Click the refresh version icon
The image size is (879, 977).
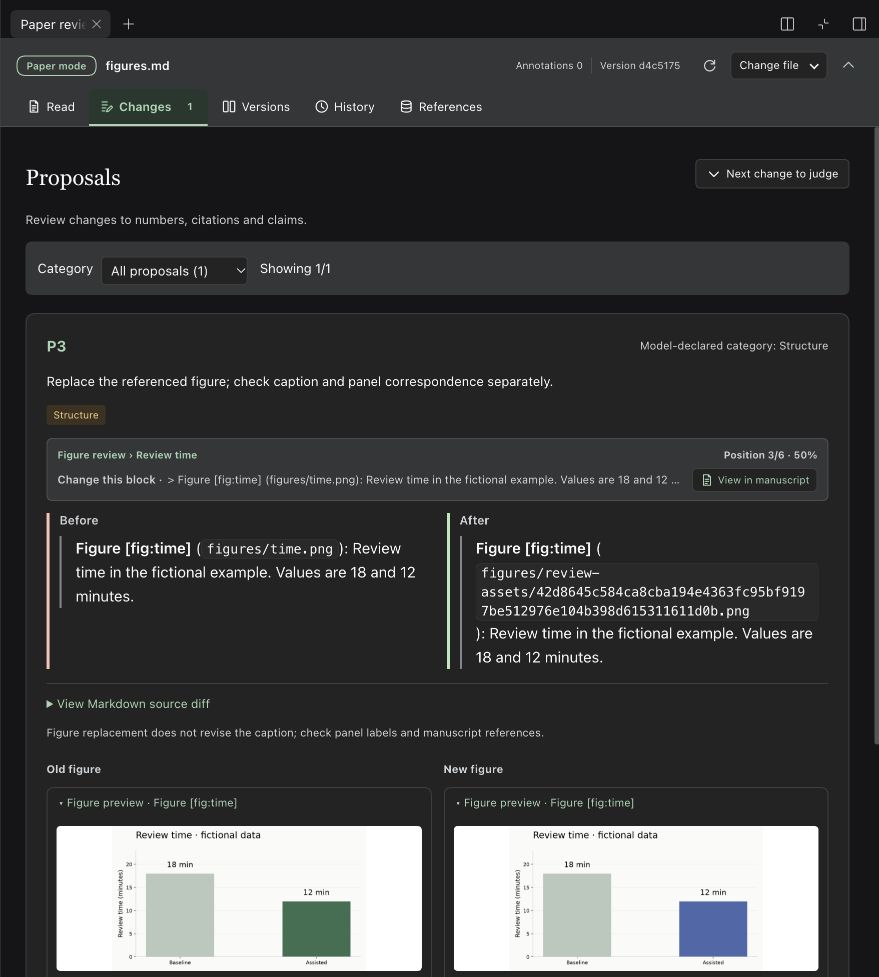click(x=709, y=65)
